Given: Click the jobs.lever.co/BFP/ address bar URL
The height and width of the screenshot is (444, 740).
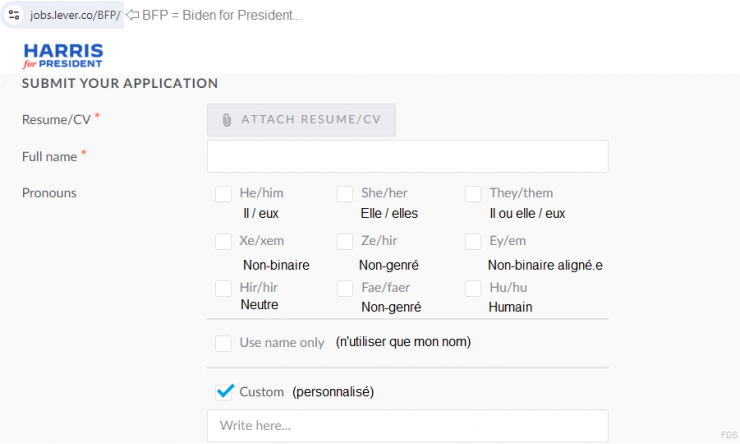Looking at the screenshot, I should click(75, 15).
